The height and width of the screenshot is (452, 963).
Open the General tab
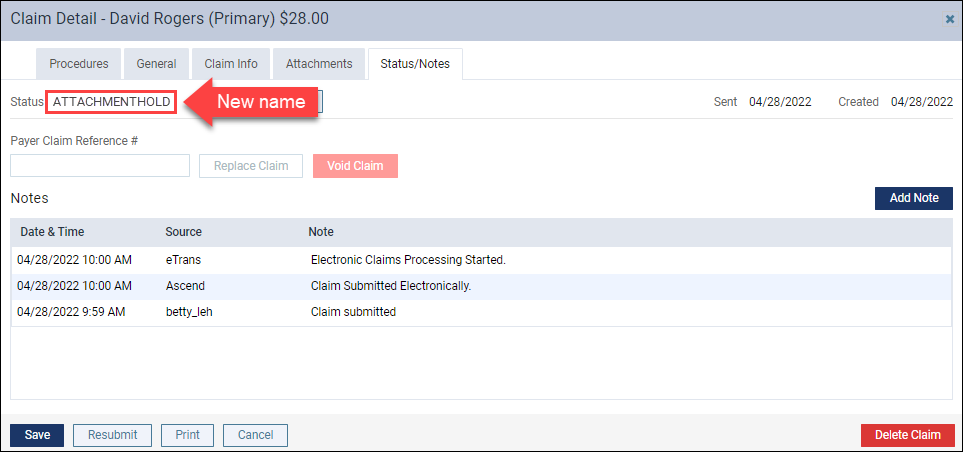pos(157,64)
